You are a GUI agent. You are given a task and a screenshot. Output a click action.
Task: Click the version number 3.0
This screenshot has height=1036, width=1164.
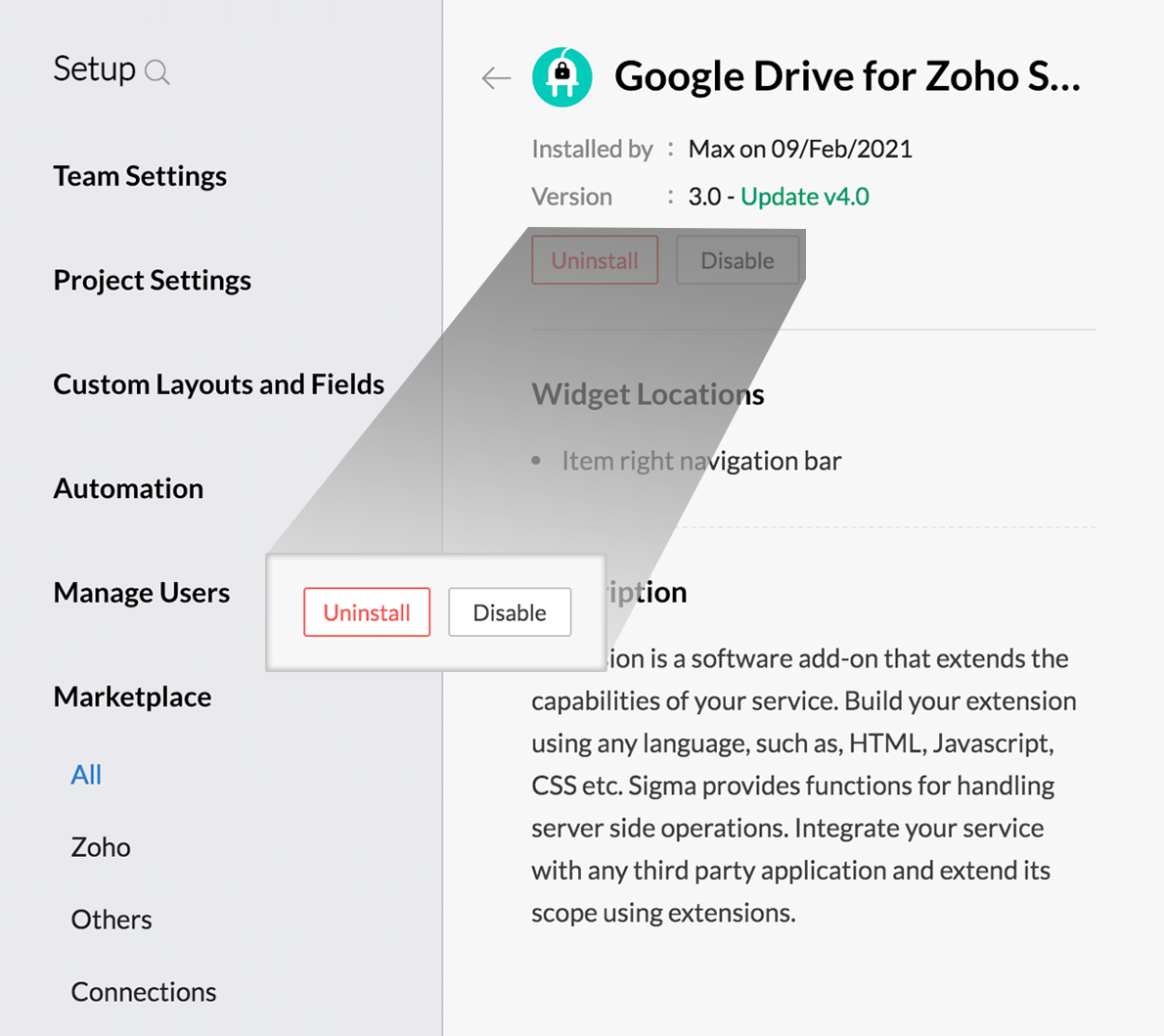tap(704, 197)
